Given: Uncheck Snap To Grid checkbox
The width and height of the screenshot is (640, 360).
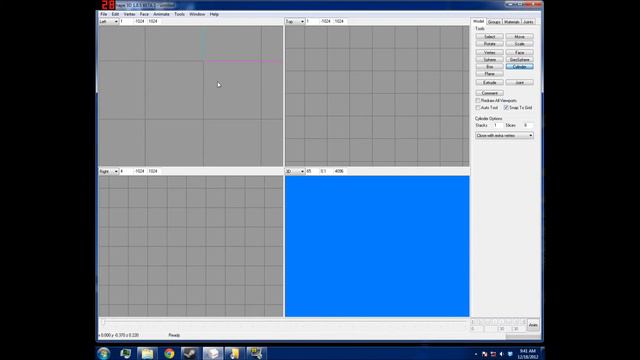Looking at the screenshot, I should click(506, 108).
